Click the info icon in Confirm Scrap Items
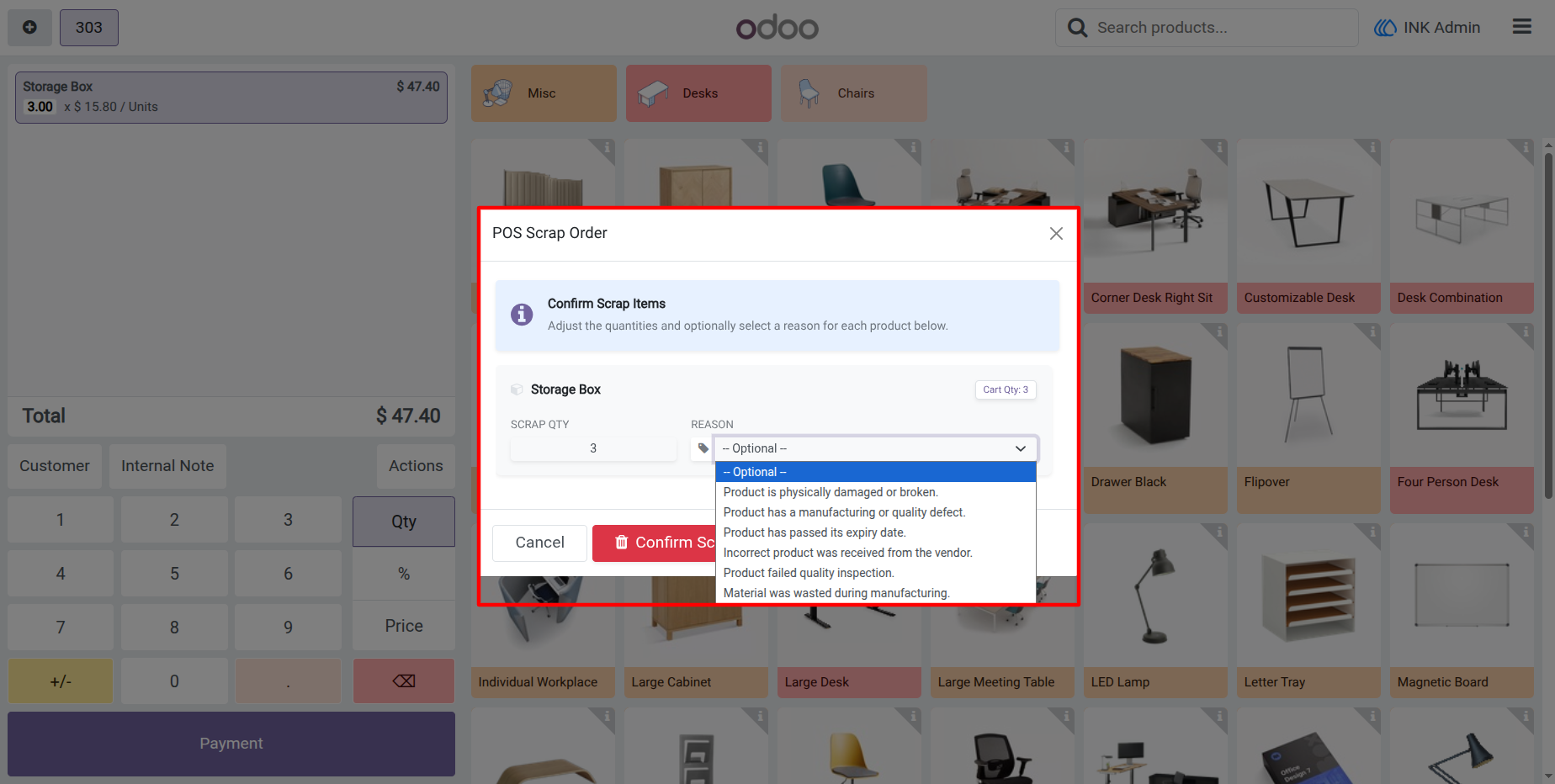Viewport: 1555px width, 784px height. tap(522, 315)
